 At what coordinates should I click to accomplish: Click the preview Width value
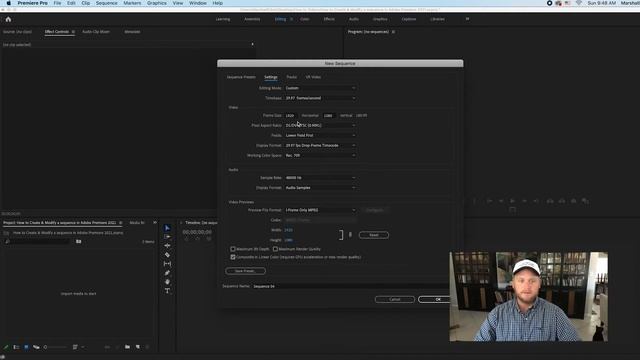[289, 230]
